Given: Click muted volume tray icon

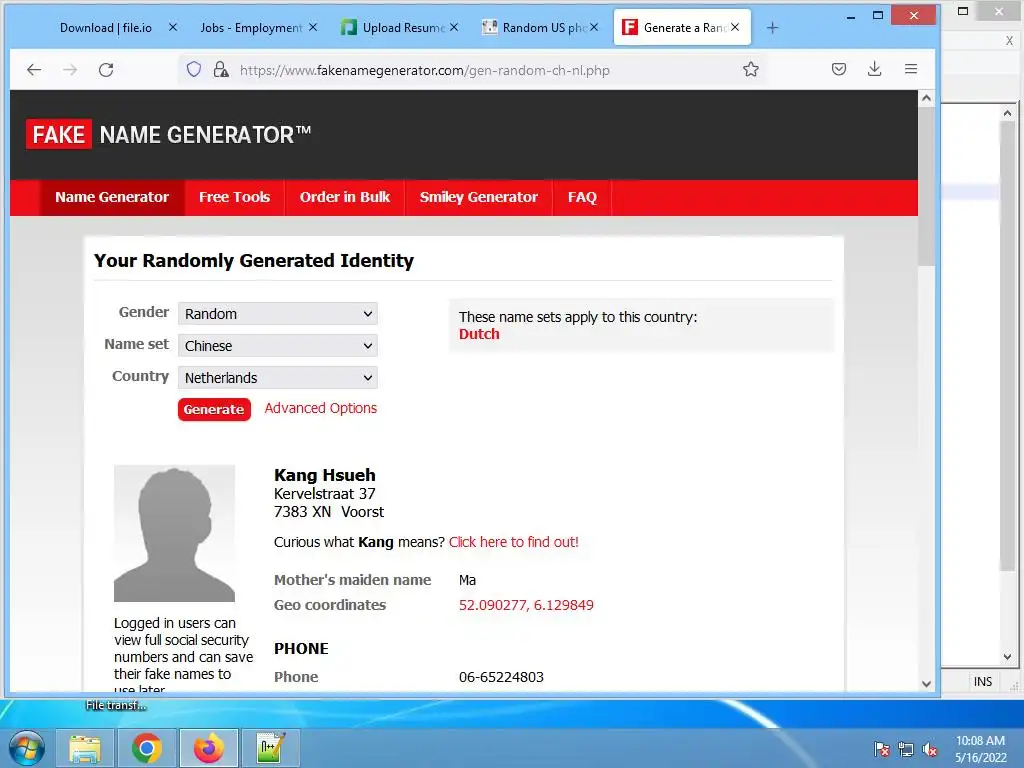Looking at the screenshot, I should (929, 749).
